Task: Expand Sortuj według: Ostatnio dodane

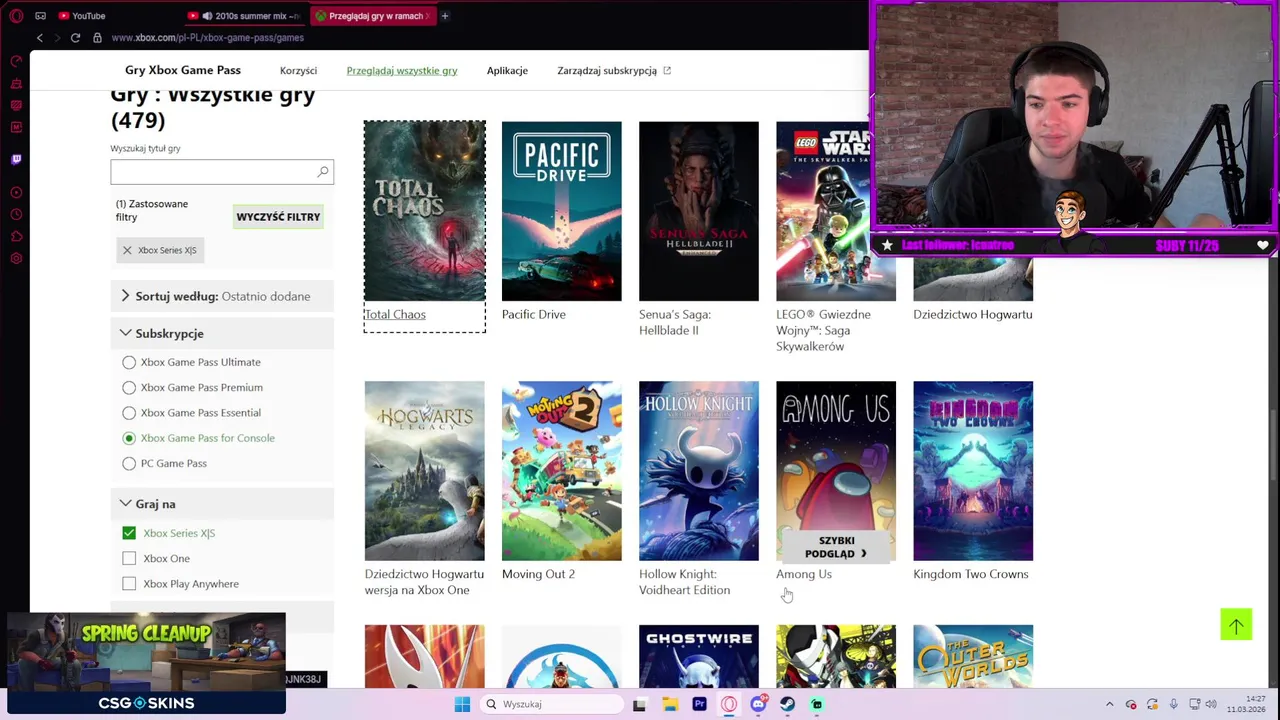Action: pos(222,296)
